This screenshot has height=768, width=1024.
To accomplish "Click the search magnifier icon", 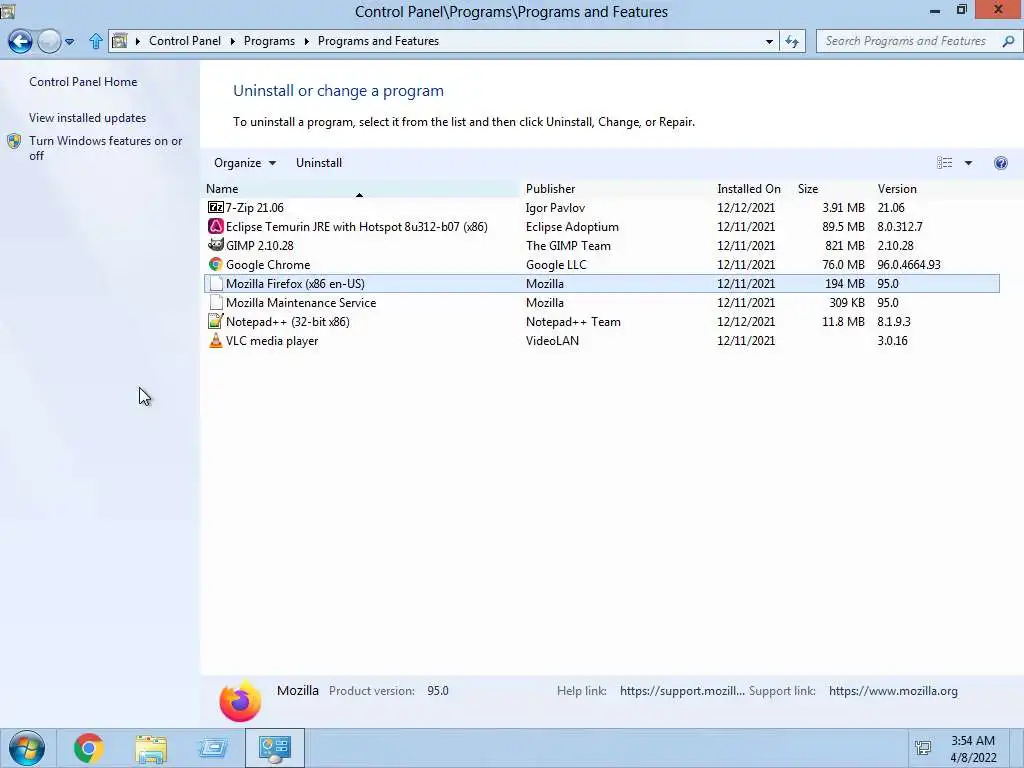I will 1008,41.
